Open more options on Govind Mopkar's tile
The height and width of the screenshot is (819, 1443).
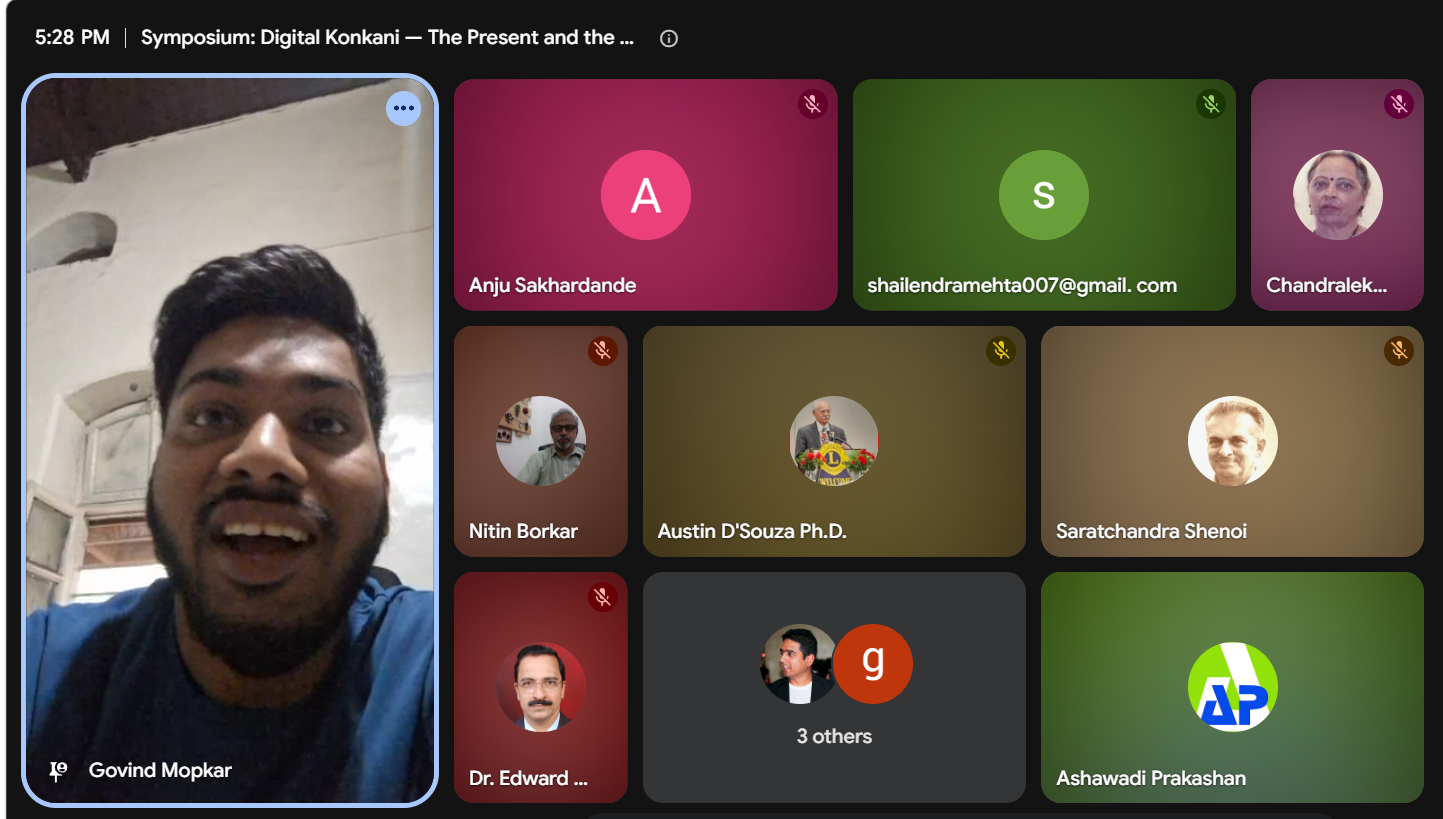[404, 108]
